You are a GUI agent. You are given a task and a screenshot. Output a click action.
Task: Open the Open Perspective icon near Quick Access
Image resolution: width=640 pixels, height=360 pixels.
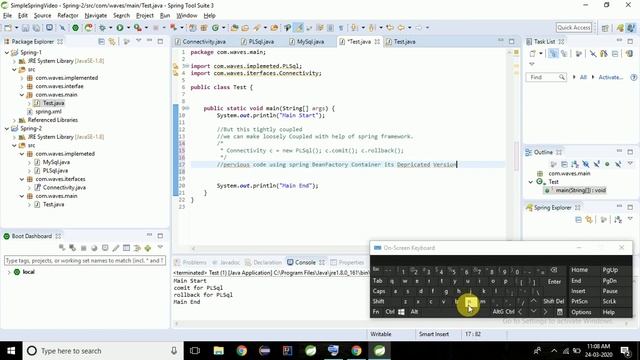[x=605, y=28]
